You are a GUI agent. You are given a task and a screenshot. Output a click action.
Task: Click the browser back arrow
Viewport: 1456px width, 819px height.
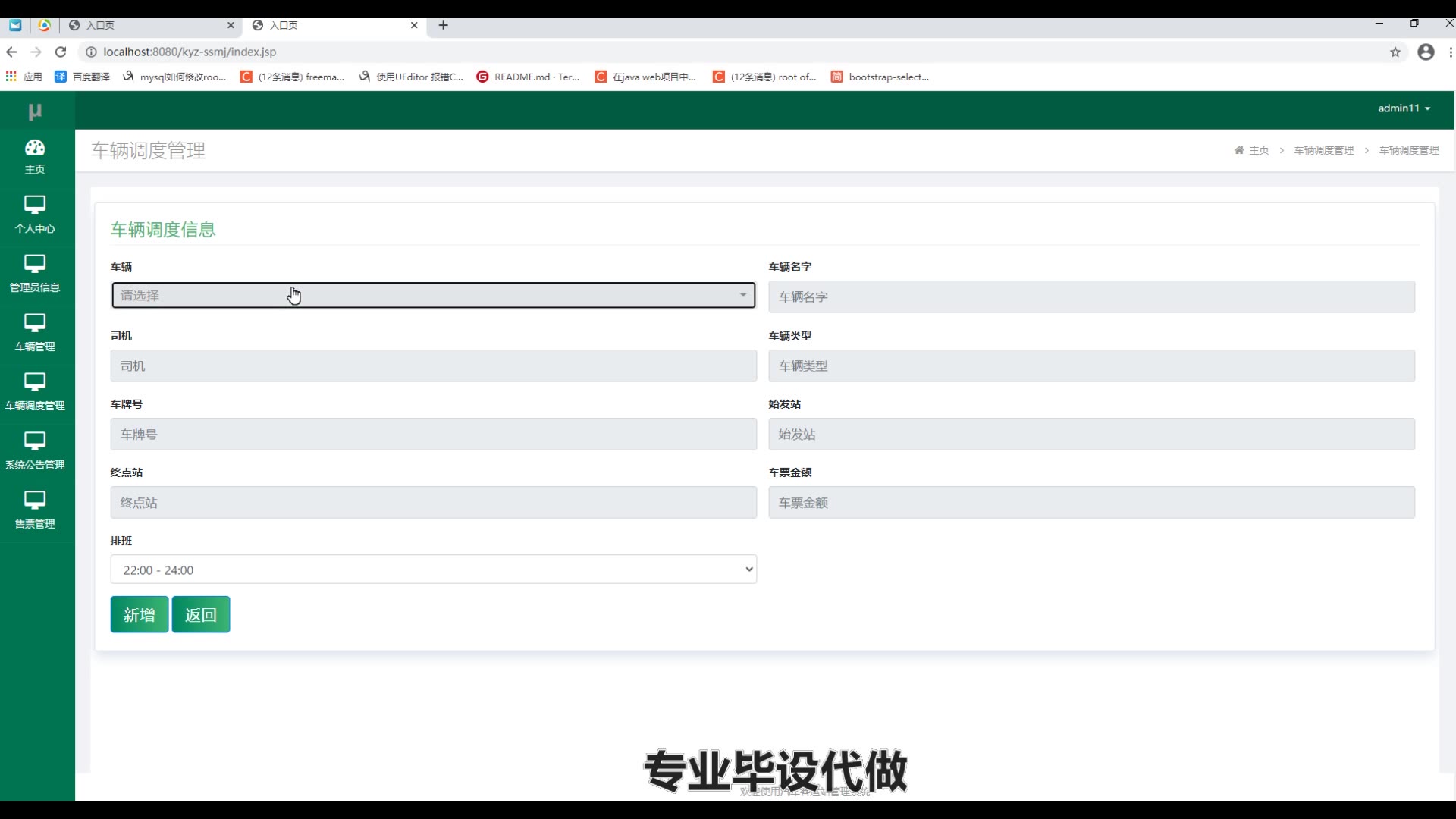(x=11, y=52)
